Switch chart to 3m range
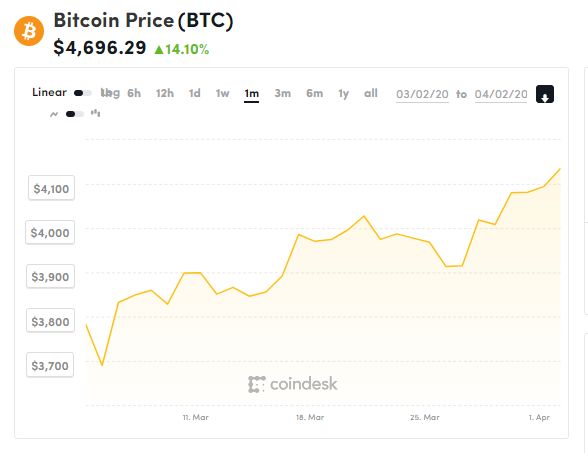Viewport: 588px width, 453px height. pyautogui.click(x=282, y=93)
